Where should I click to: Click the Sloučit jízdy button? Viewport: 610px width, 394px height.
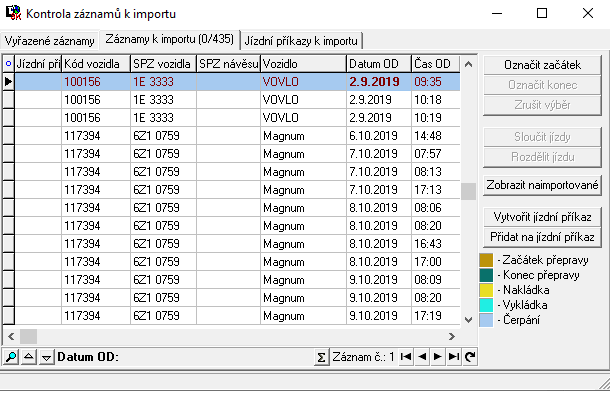point(542,137)
